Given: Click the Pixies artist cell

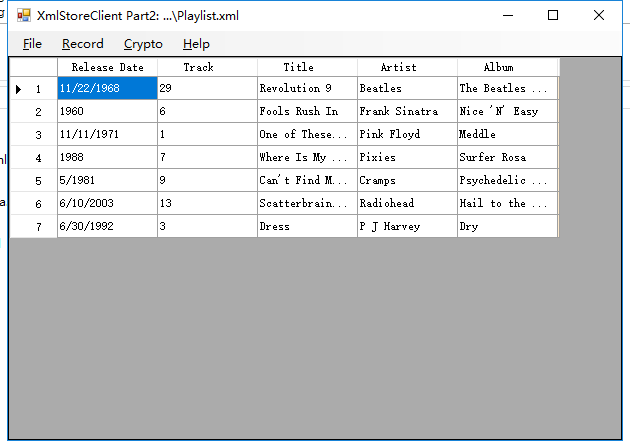Looking at the screenshot, I should pos(407,158).
